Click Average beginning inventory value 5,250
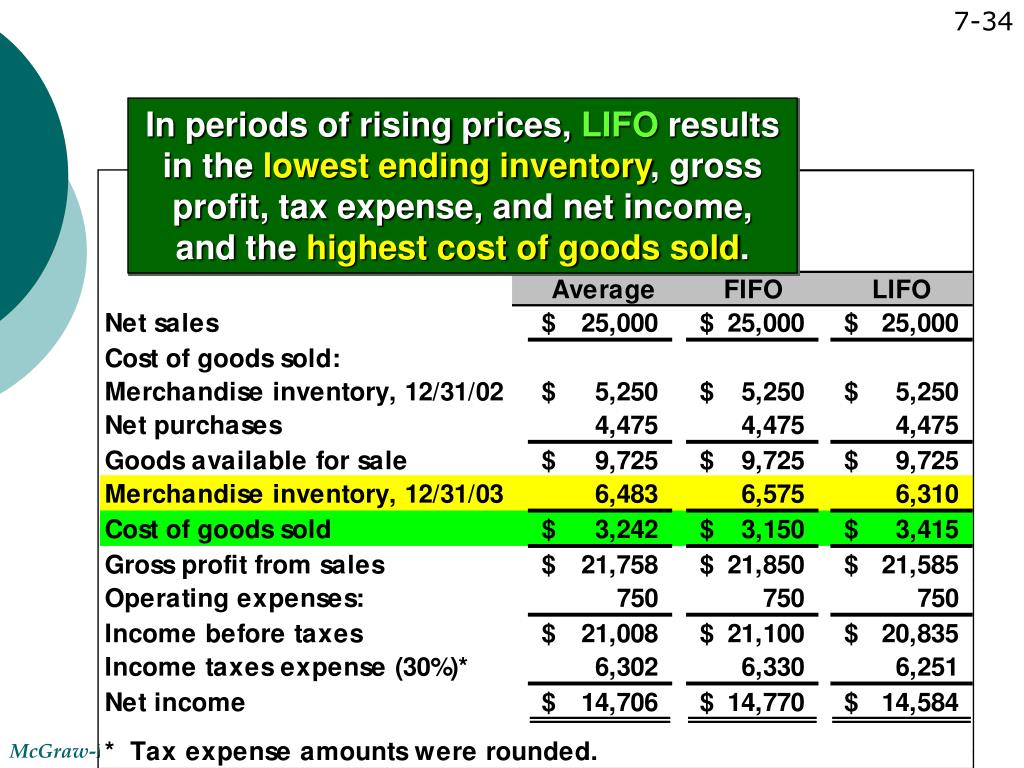The height and width of the screenshot is (768, 1024). coord(626,392)
